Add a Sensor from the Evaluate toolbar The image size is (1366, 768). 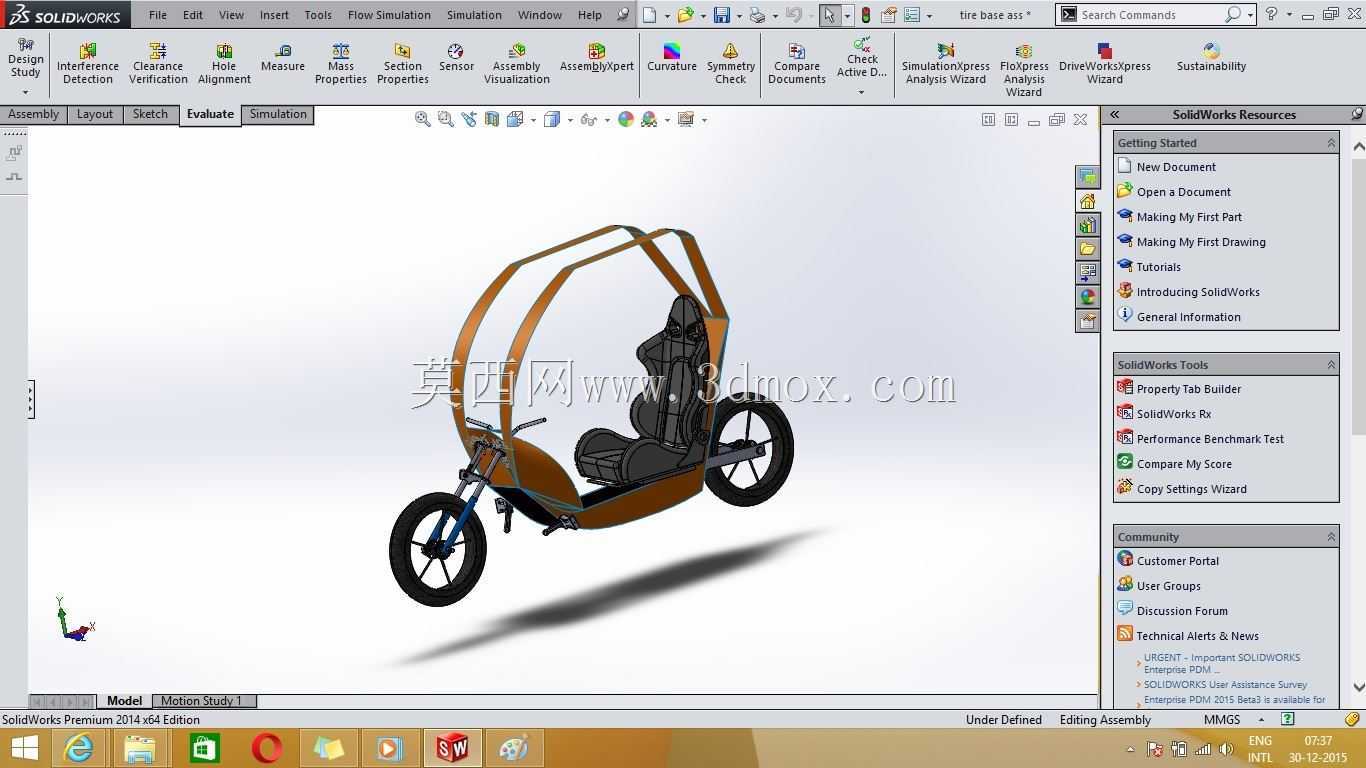click(456, 58)
